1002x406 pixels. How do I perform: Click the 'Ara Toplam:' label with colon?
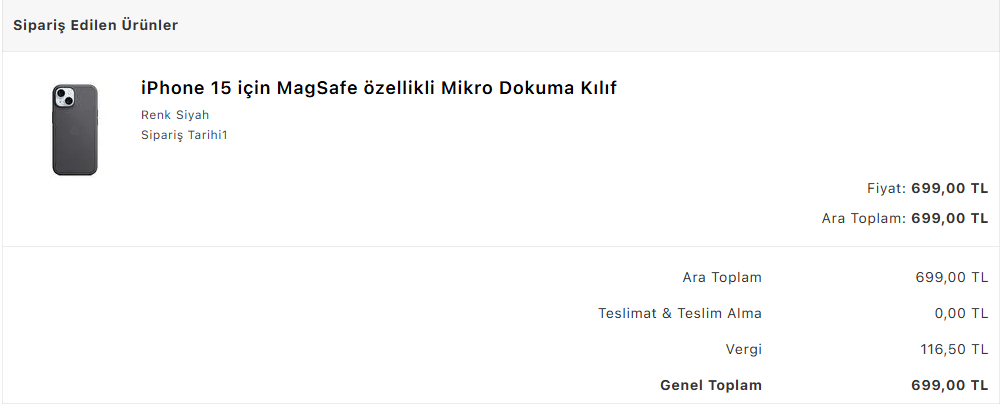point(864,218)
